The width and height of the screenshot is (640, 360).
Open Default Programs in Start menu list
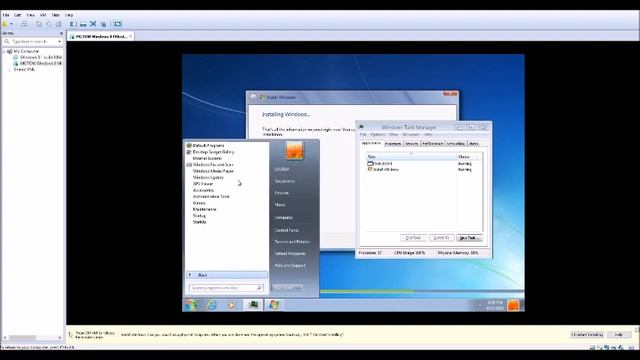point(208,145)
